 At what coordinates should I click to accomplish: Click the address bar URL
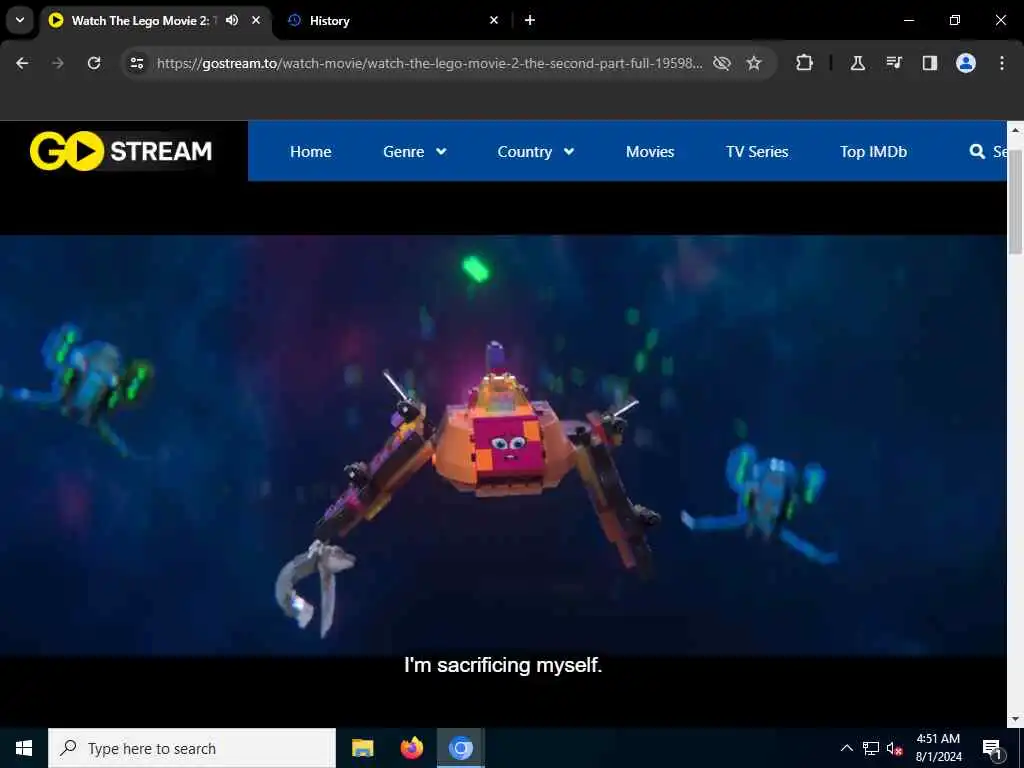(429, 63)
